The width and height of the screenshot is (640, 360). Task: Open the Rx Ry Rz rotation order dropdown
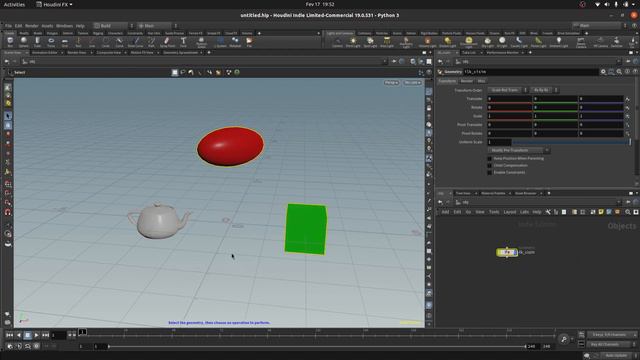click(544, 90)
